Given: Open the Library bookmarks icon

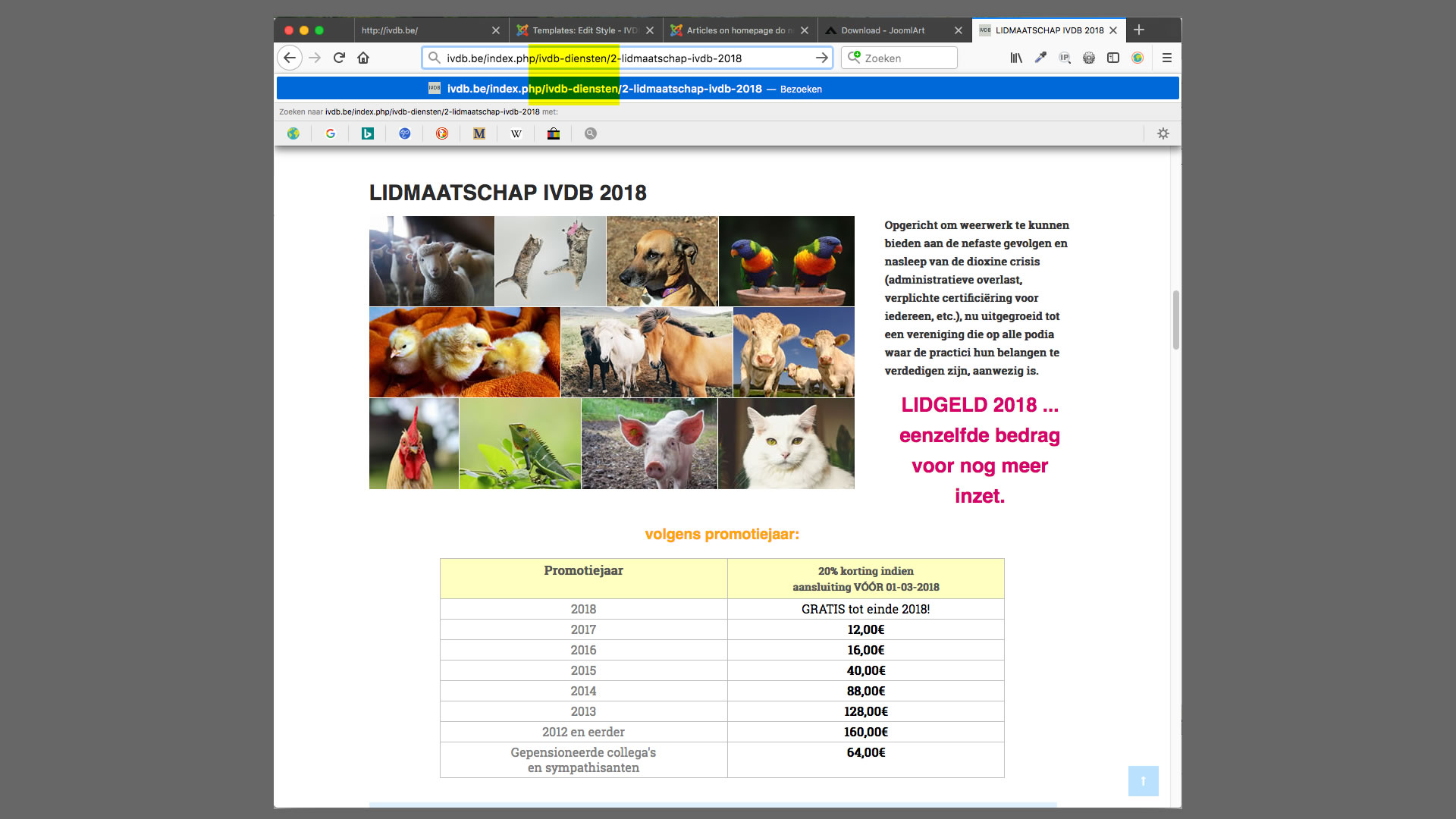Looking at the screenshot, I should 1016,58.
